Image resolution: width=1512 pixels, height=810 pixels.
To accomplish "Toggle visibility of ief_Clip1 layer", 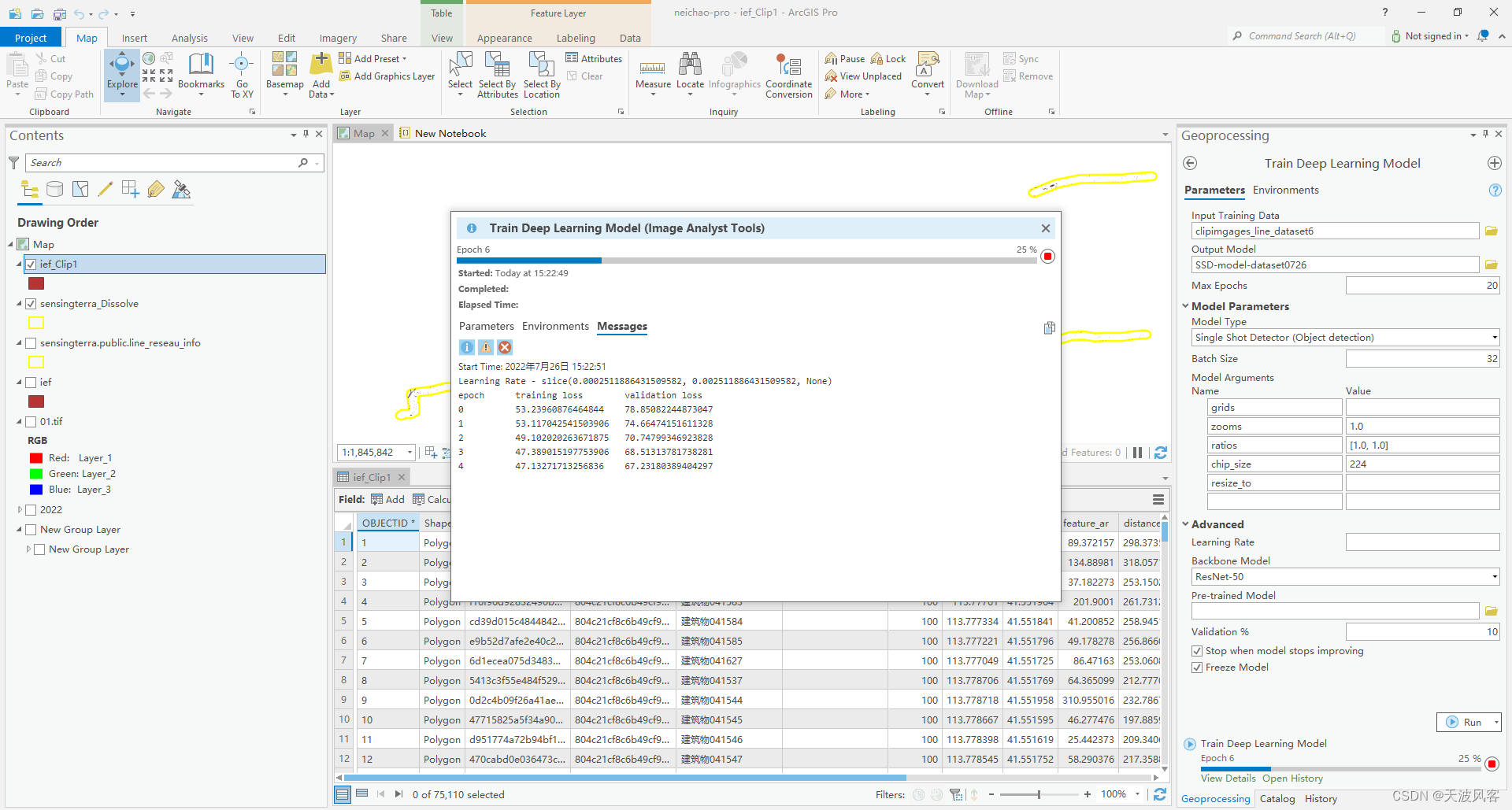I will tap(31, 264).
